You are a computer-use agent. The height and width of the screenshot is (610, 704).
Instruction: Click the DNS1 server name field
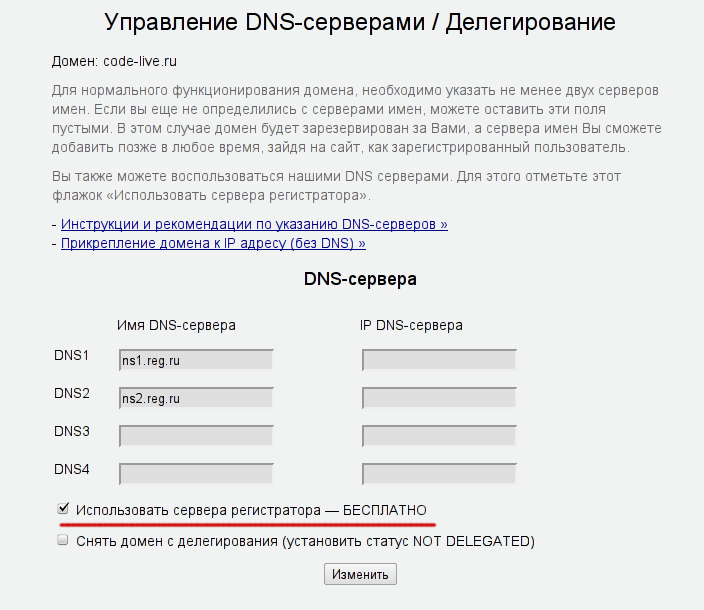coord(196,360)
